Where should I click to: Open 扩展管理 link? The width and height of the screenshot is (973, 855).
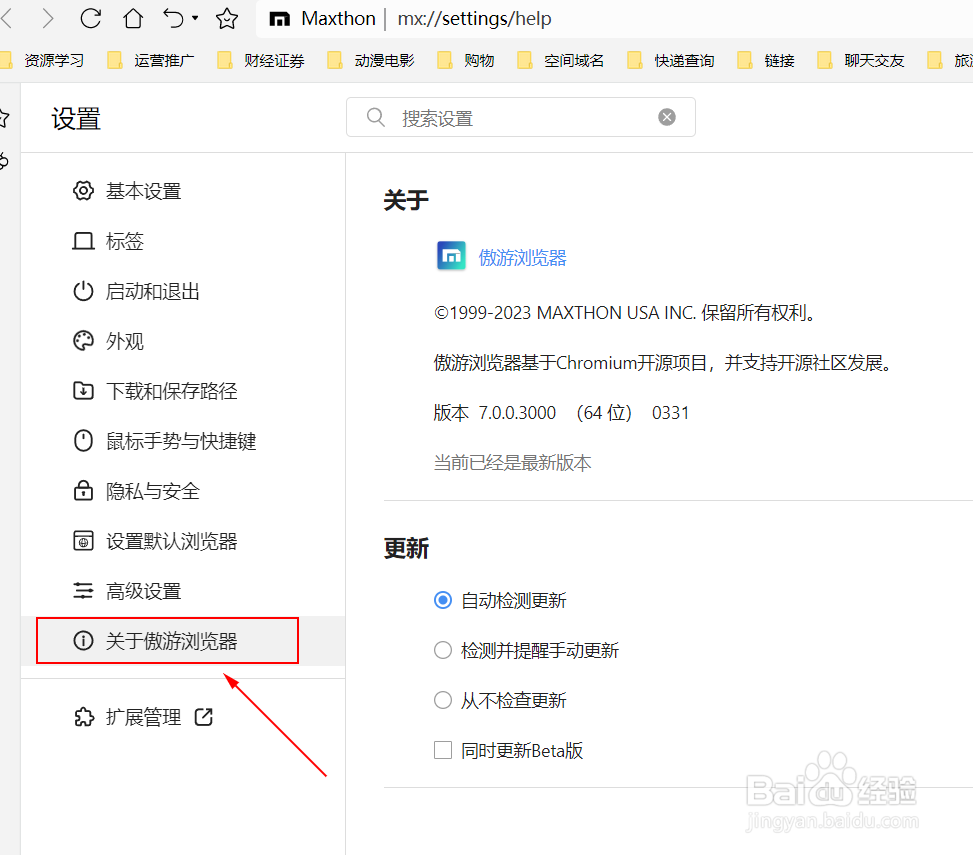[143, 717]
